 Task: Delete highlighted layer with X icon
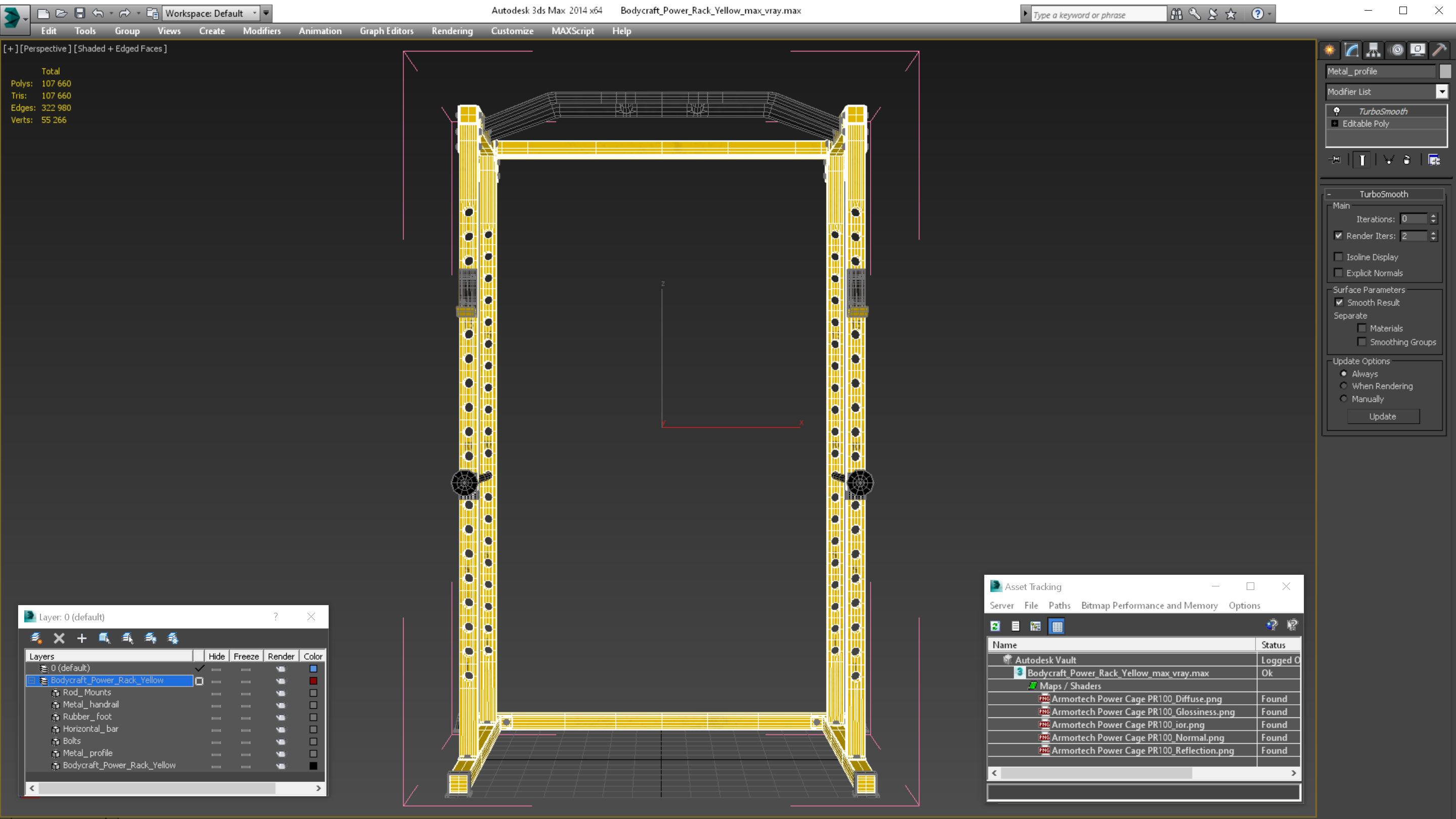[59, 638]
